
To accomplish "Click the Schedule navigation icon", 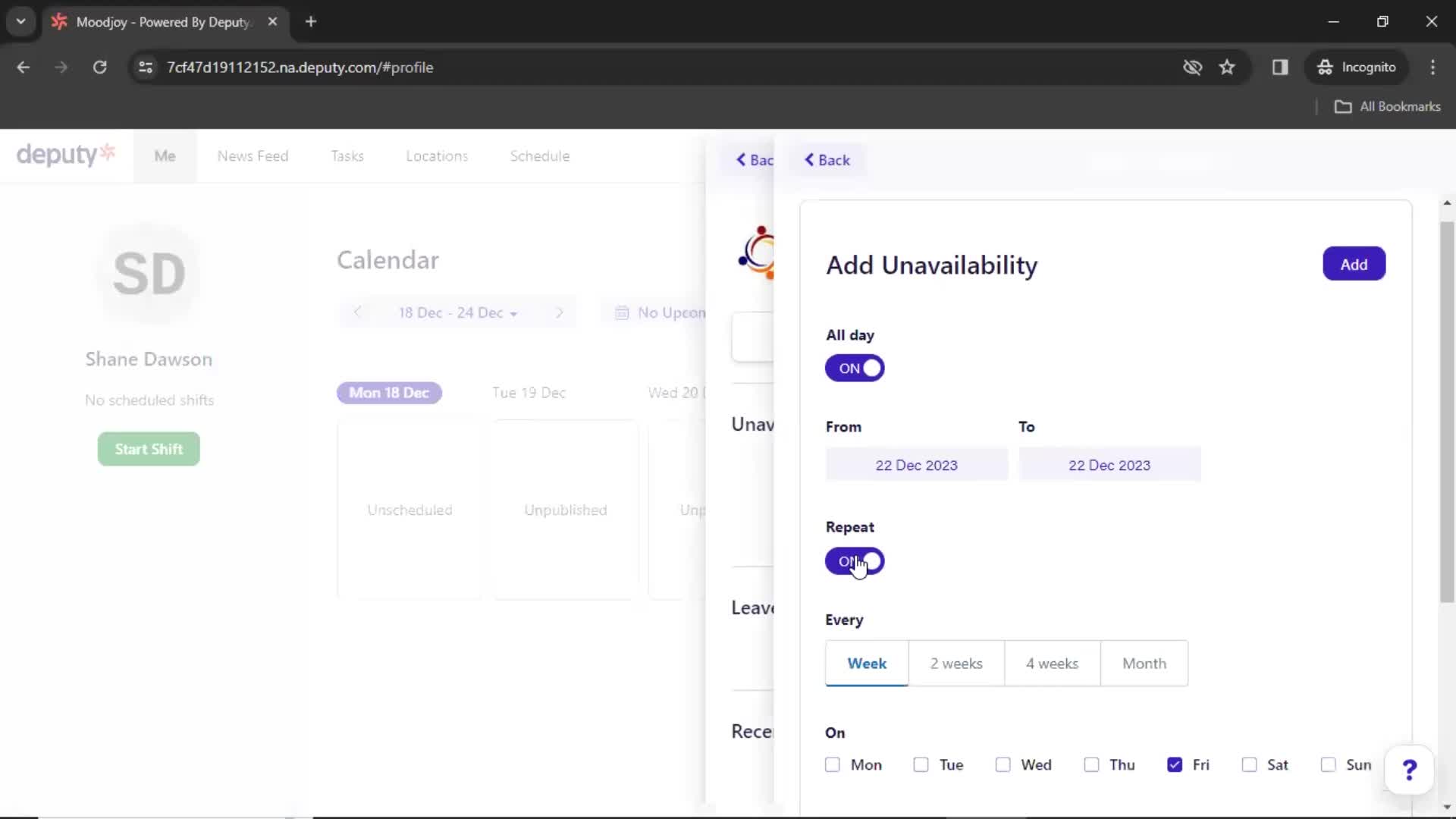I will 540,155.
